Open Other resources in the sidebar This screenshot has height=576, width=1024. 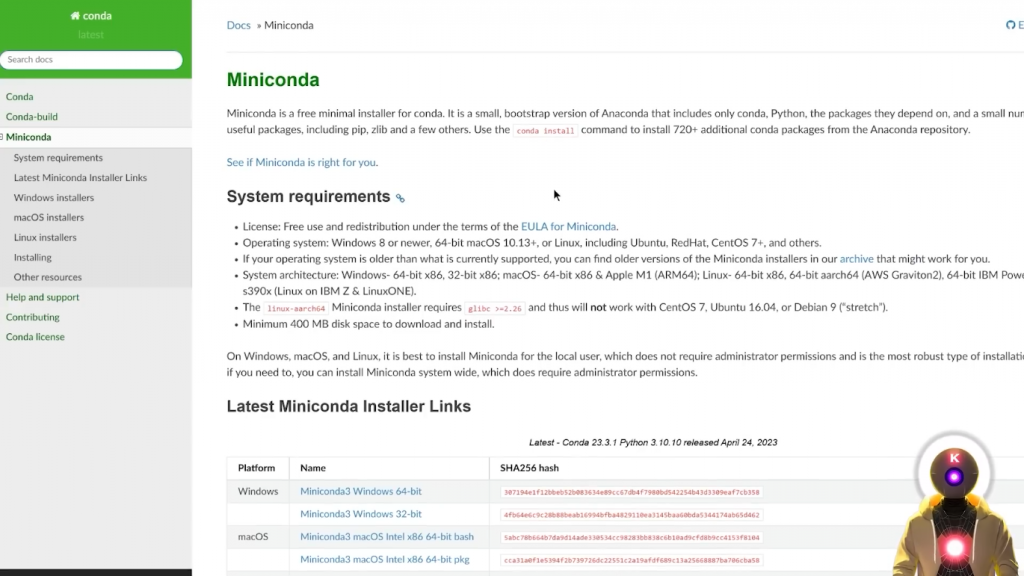tap(48, 277)
